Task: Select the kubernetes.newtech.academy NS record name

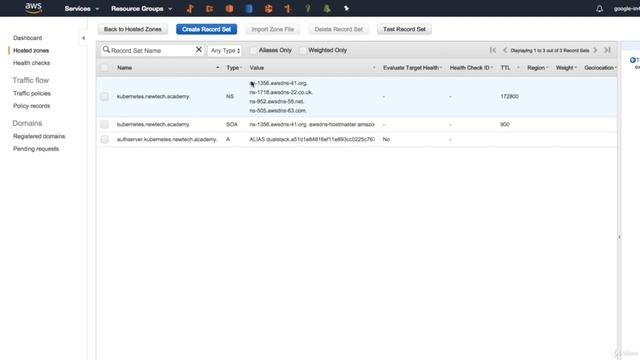Action: coord(153,97)
